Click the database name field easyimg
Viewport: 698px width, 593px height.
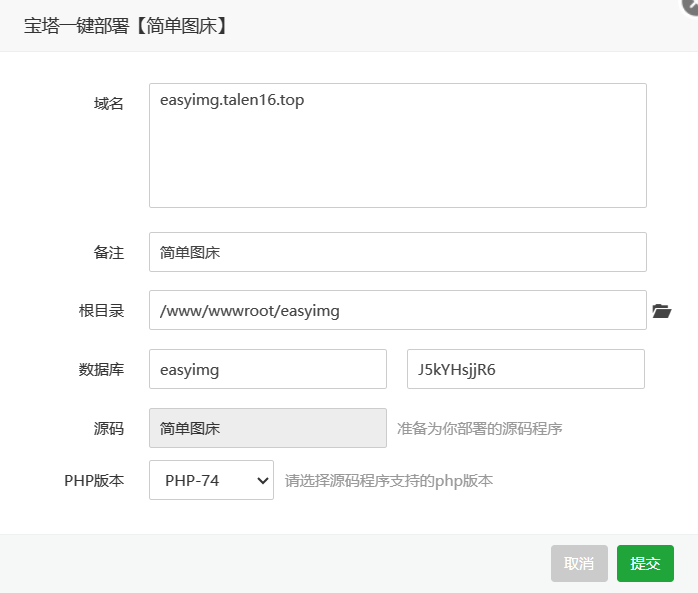pos(267,369)
